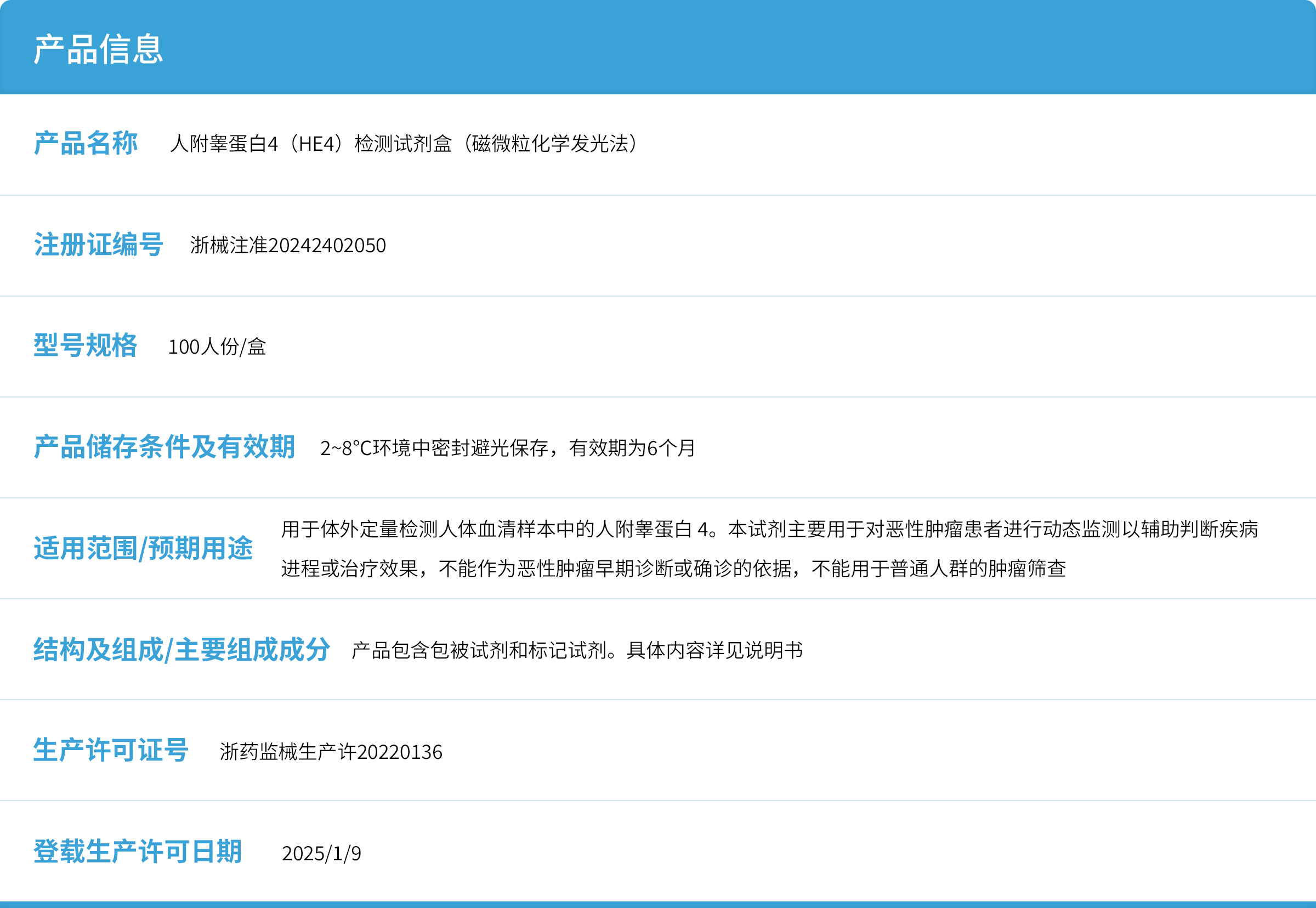Image resolution: width=1316 pixels, height=908 pixels.
Task: Click the 登载生产许可日期 label
Action: point(138,852)
